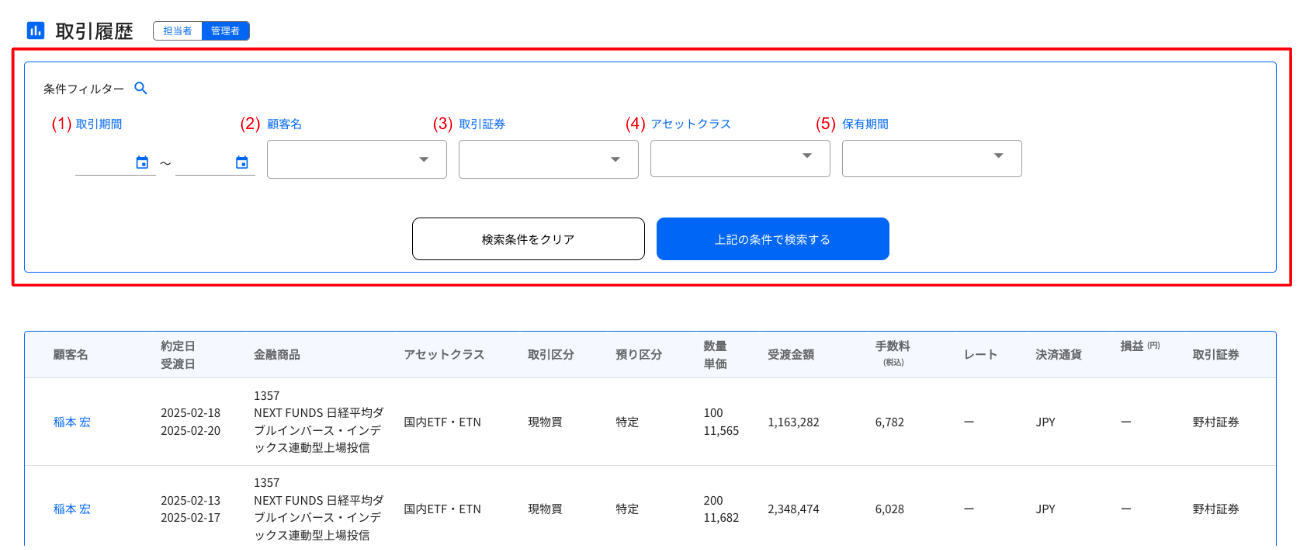1304x550 pixels.
Task: Click the 条件フィルター heading text
Action: pos(84,89)
